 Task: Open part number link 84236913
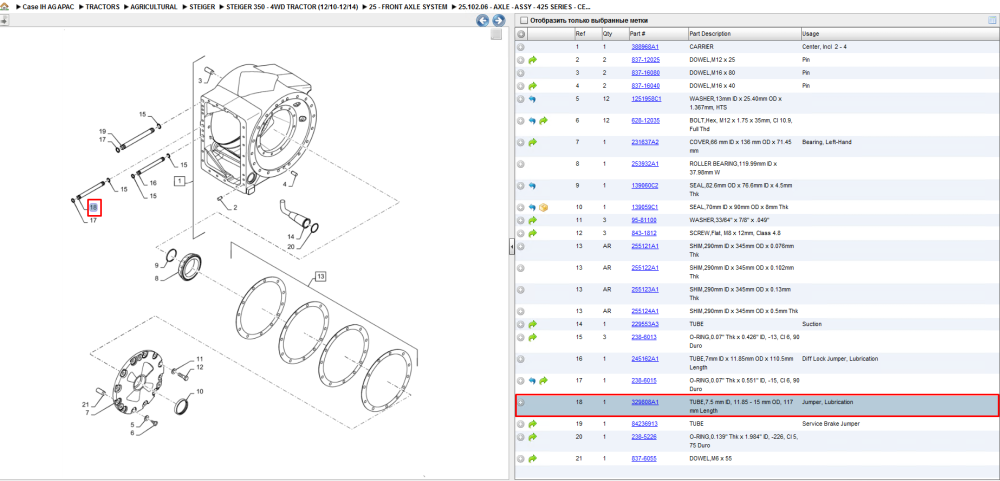point(645,424)
